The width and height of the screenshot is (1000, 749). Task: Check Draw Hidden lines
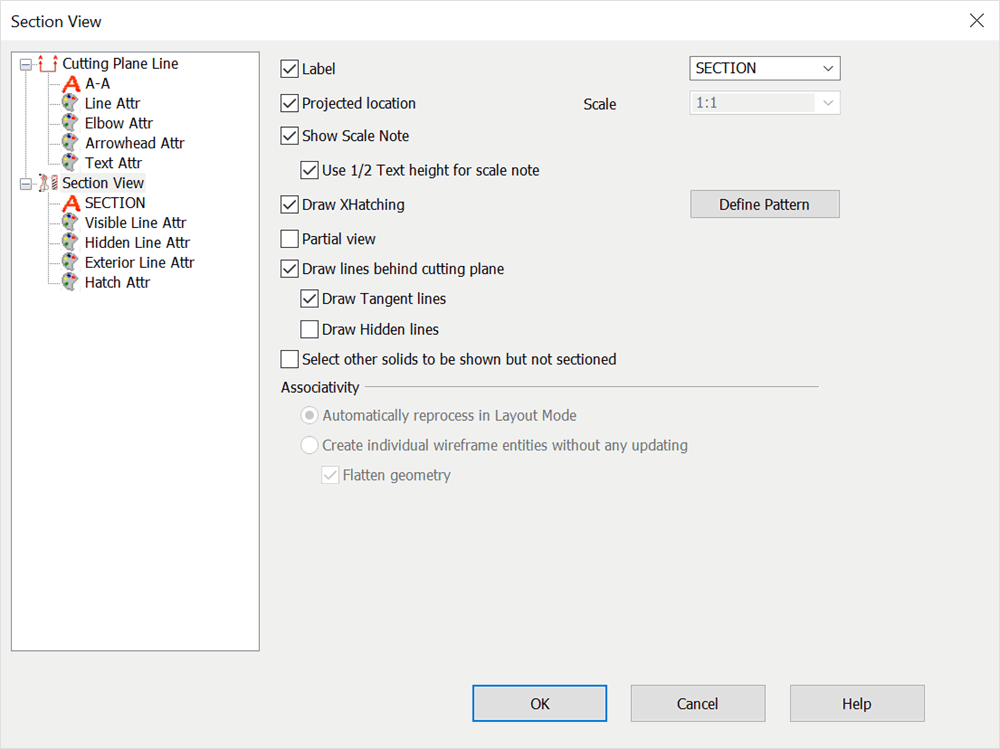click(309, 329)
